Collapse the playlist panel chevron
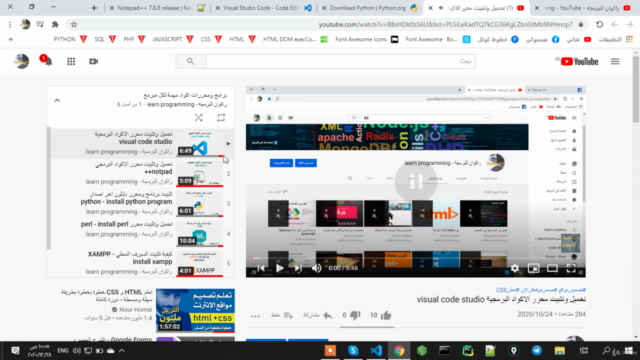640x360 pixels. tap(57, 100)
